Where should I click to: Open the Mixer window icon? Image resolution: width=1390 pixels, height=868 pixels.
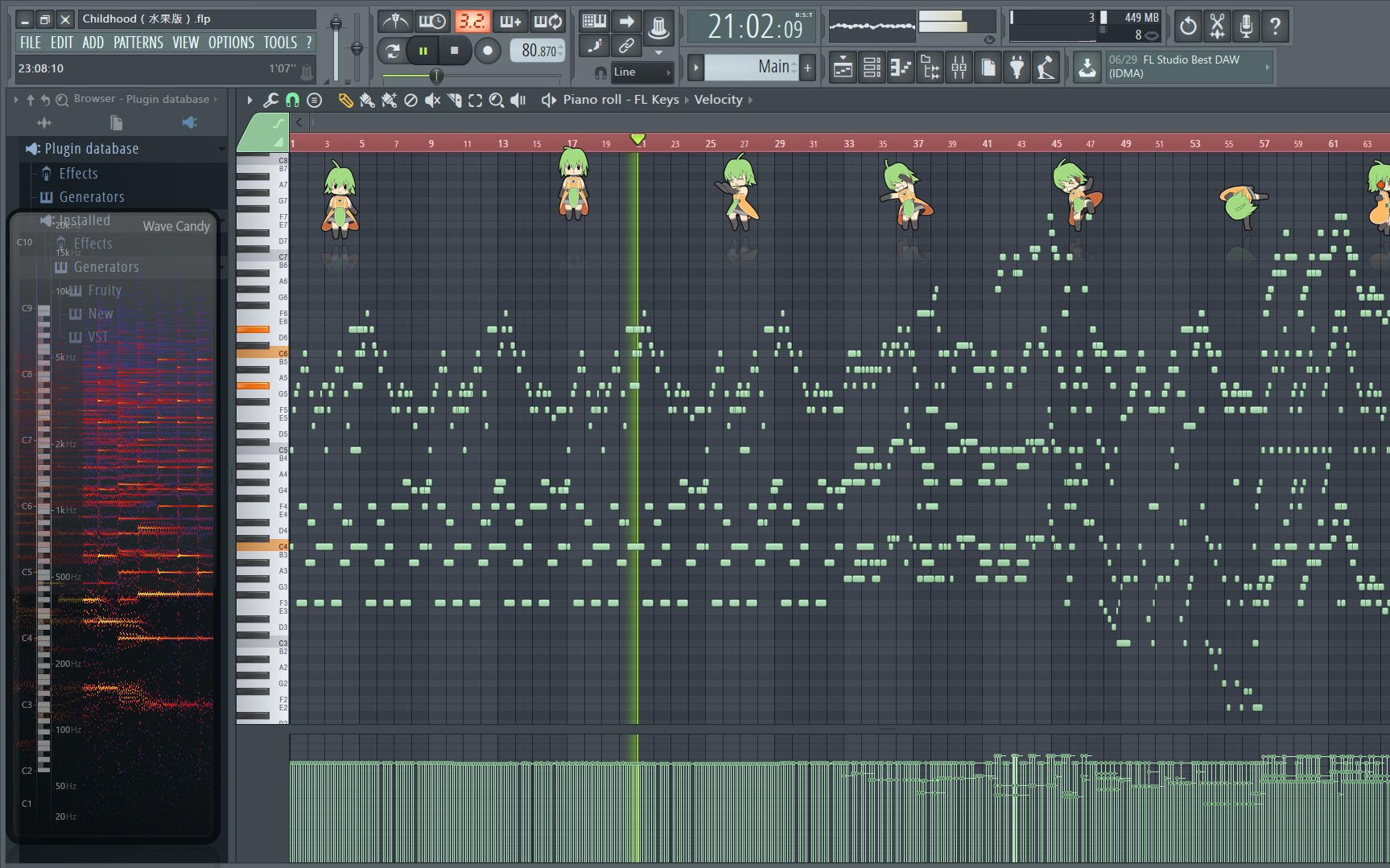point(959,68)
